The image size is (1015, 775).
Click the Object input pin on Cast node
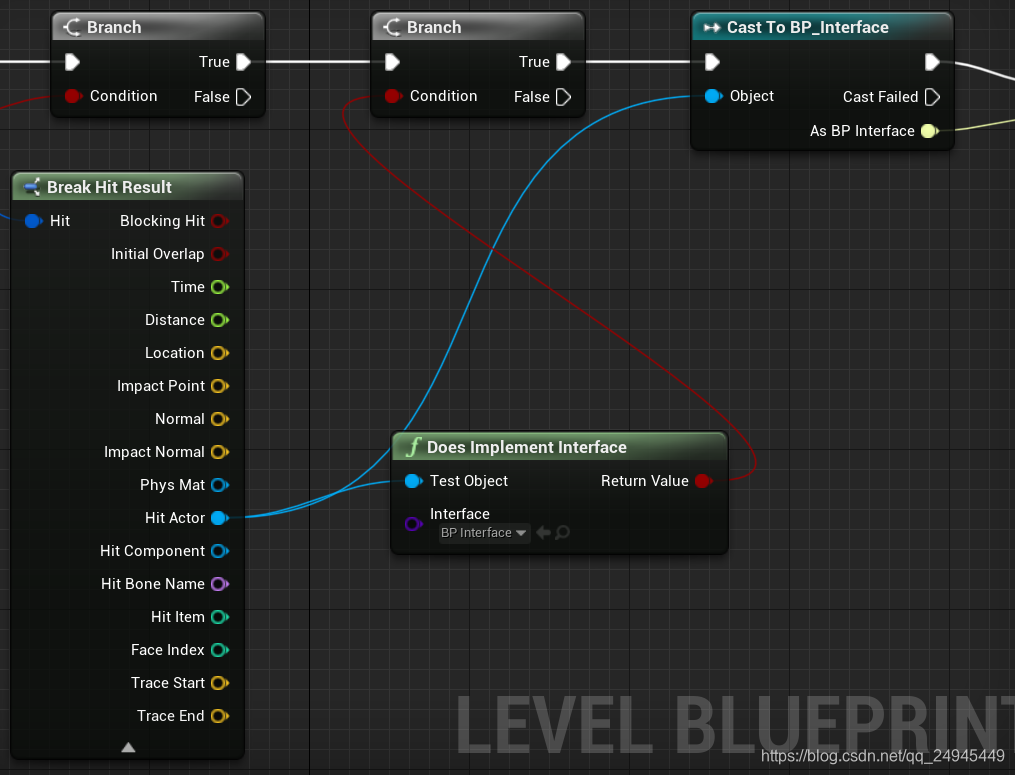713,96
